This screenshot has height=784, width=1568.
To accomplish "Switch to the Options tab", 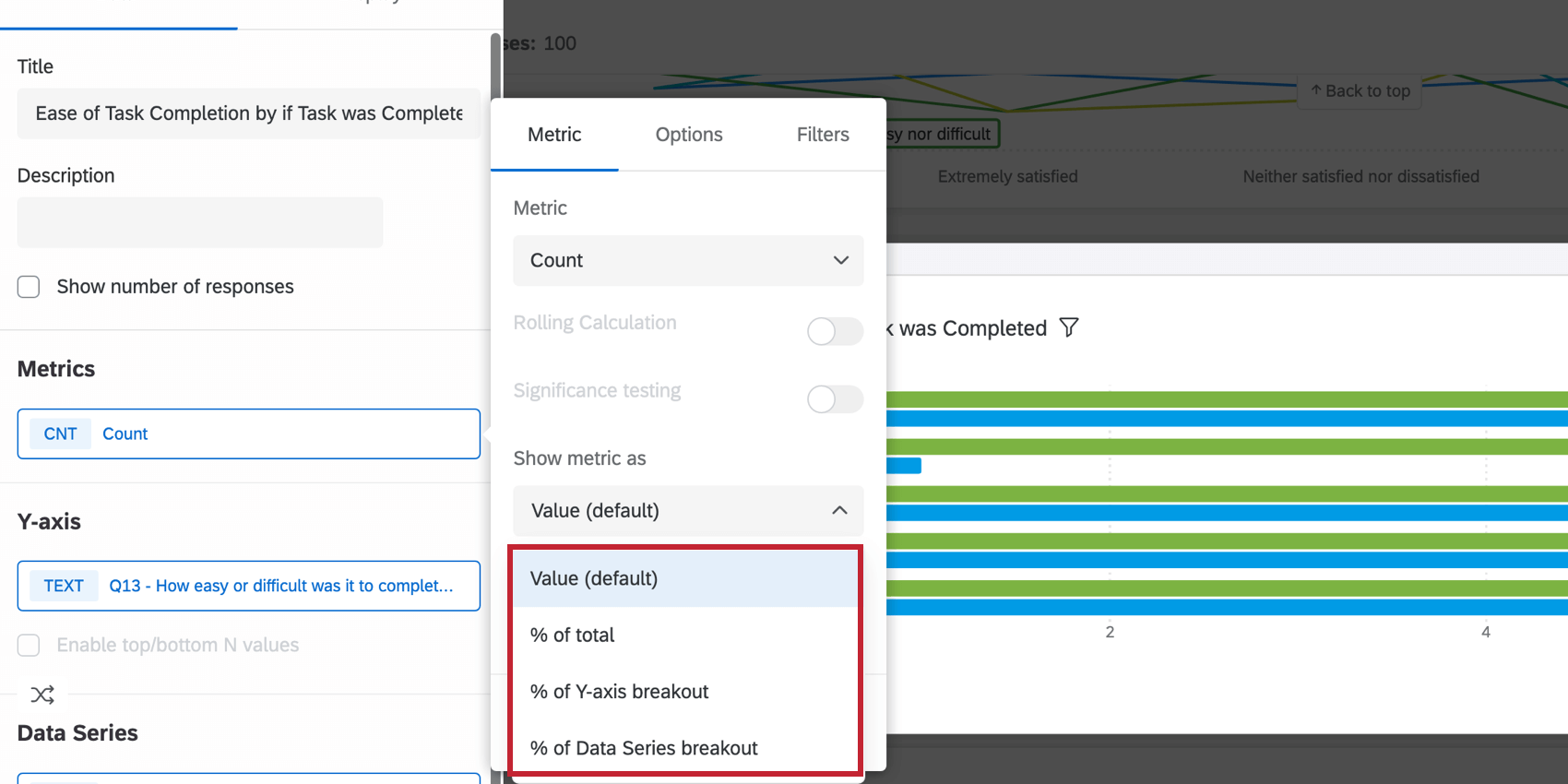I will click(x=689, y=135).
